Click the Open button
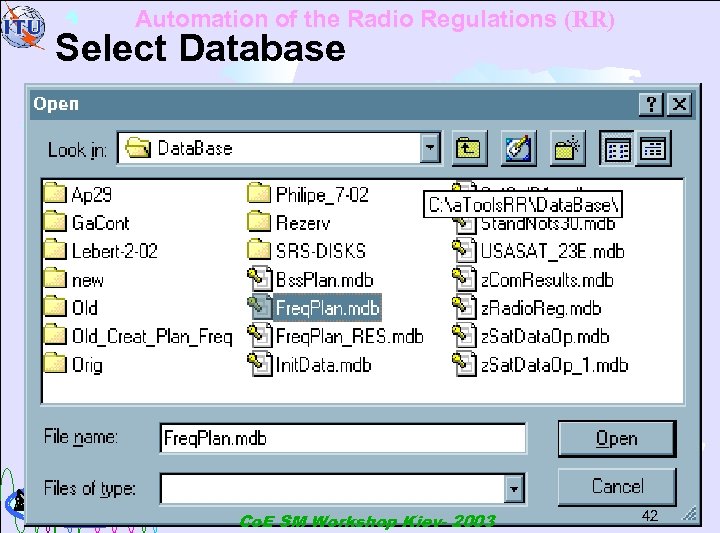 (617, 439)
